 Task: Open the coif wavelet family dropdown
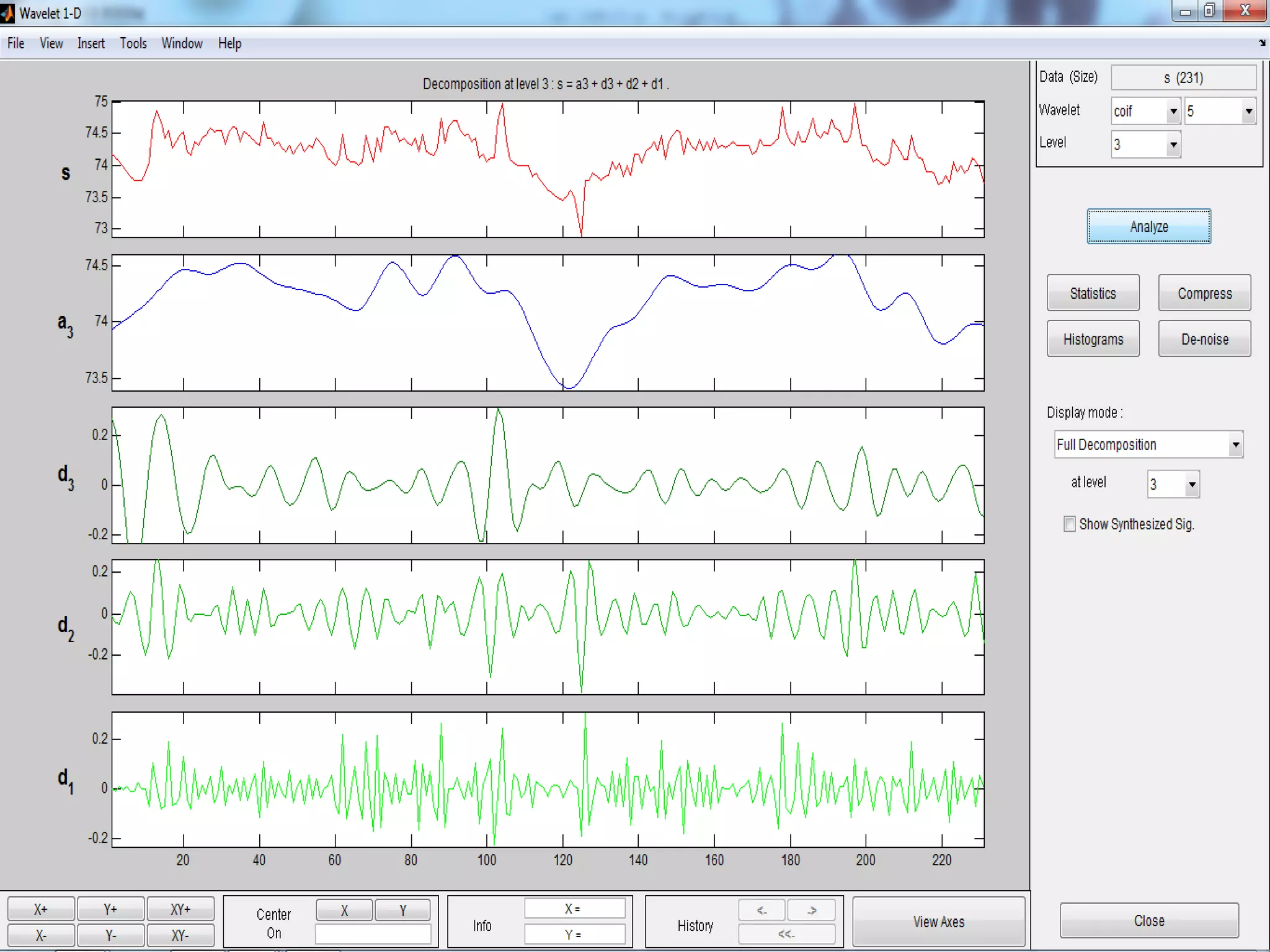1145,112
